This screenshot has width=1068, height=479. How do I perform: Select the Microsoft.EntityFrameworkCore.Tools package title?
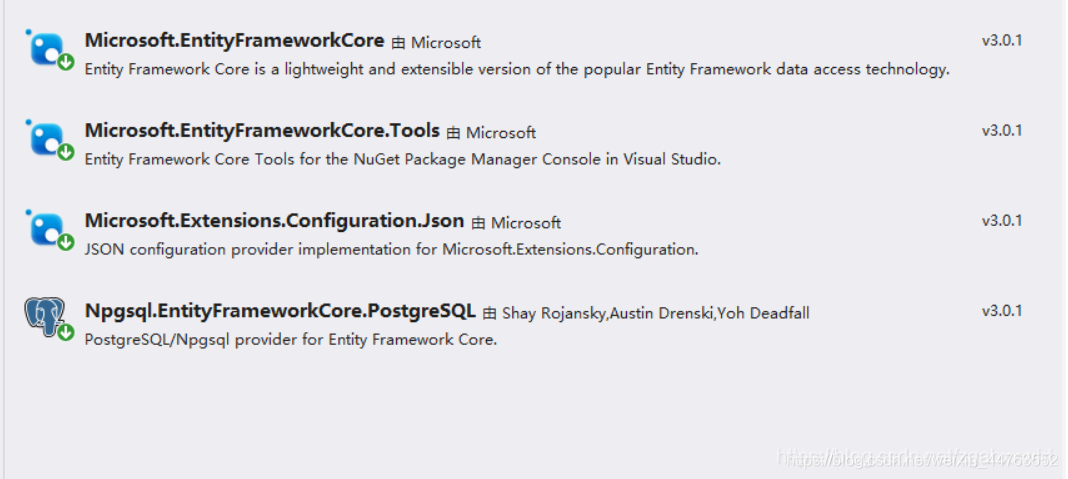tap(262, 131)
